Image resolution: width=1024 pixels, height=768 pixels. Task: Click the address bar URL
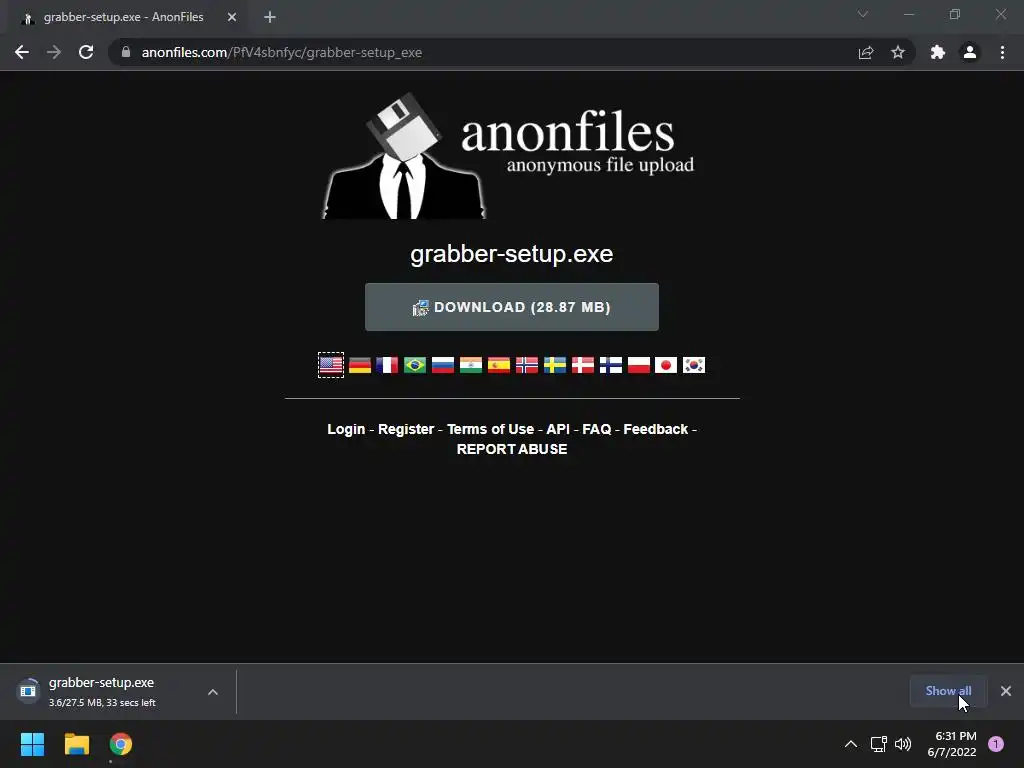click(x=281, y=52)
